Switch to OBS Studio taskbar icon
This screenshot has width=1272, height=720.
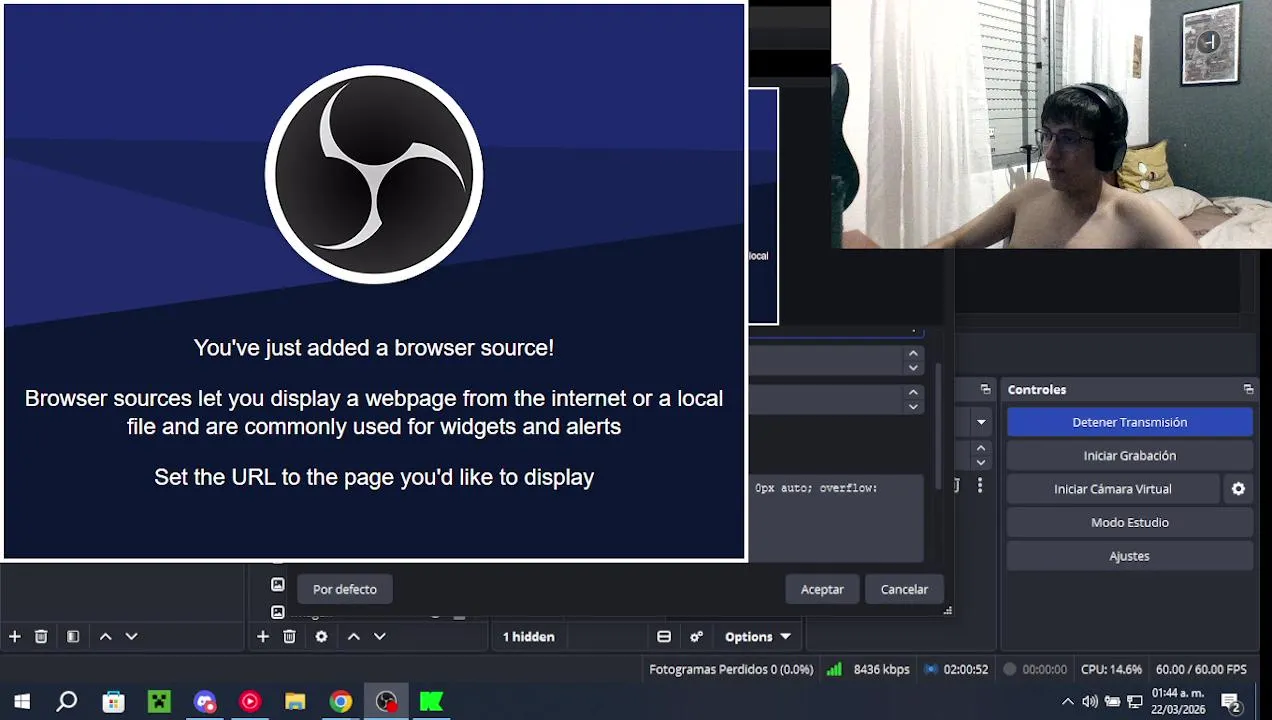[x=386, y=702]
